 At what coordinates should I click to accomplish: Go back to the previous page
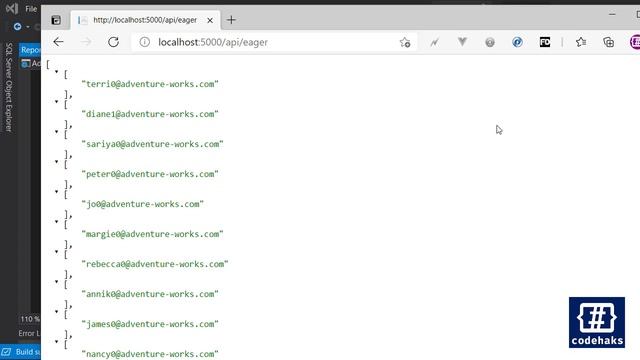(58, 42)
